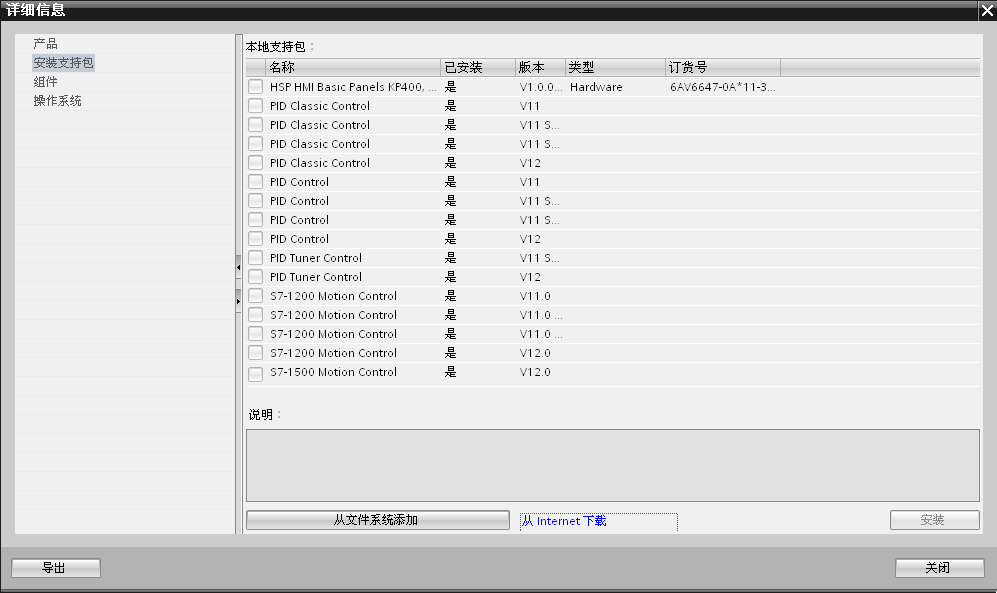Viewport: 997px width, 593px height.
Task: Open the 操作系统 section
Action: point(58,101)
